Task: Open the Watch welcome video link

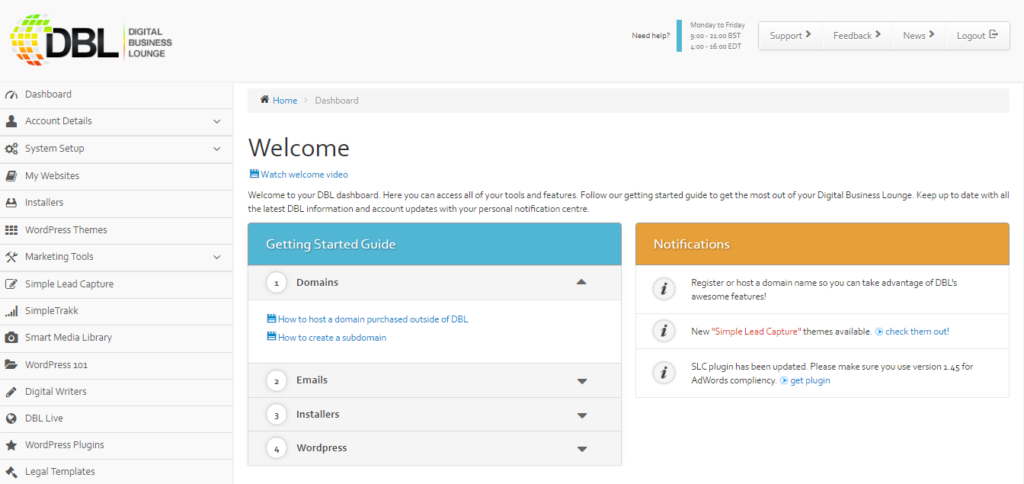Action: click(x=304, y=174)
